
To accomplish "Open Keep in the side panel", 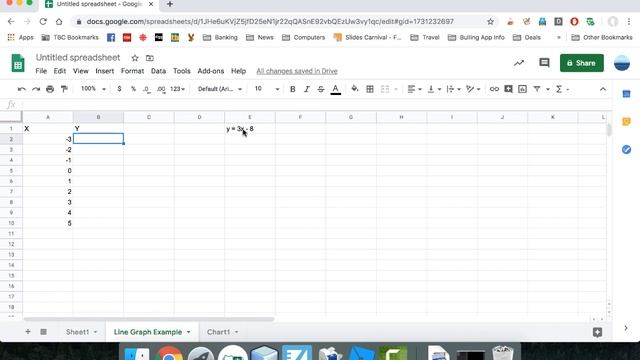I will tap(626, 122).
